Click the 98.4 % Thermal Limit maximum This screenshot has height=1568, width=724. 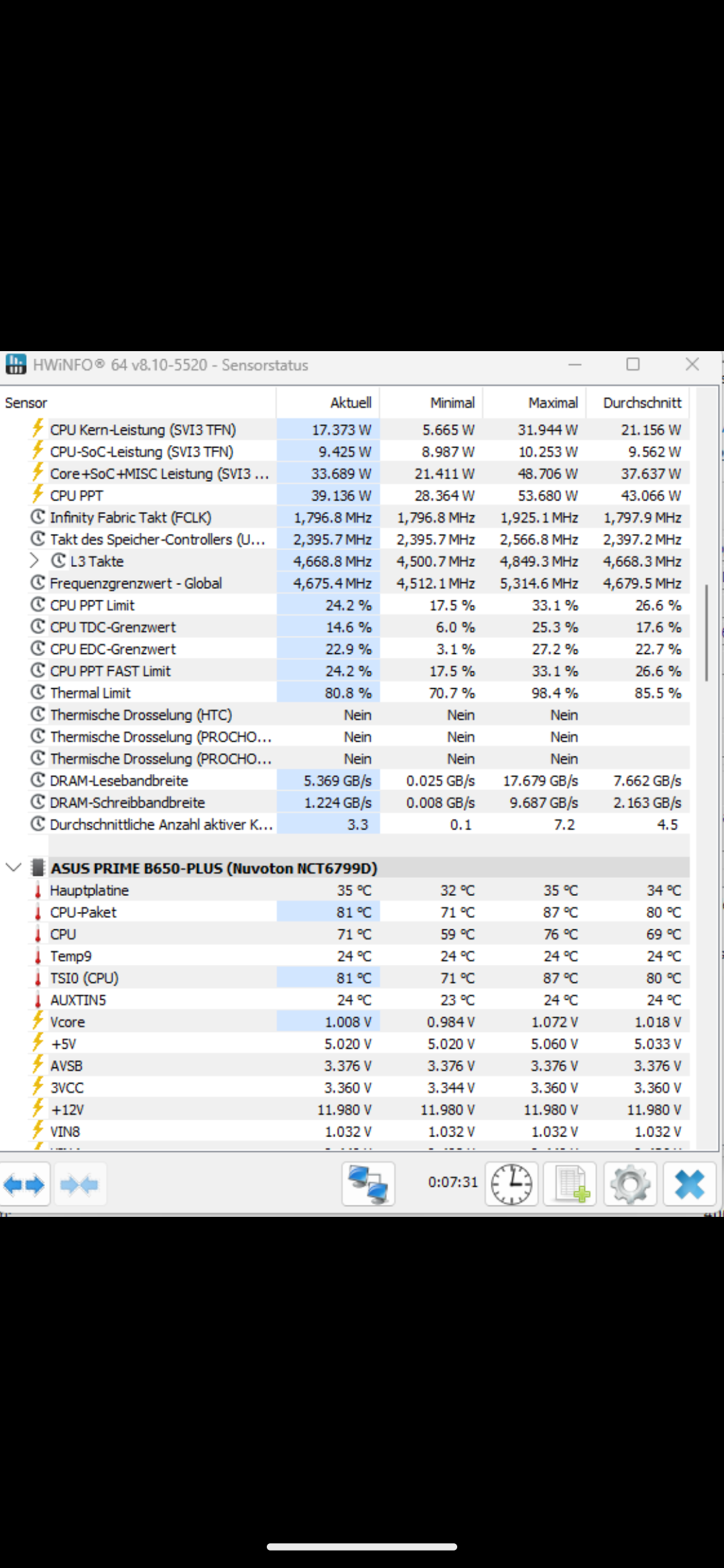tap(555, 693)
